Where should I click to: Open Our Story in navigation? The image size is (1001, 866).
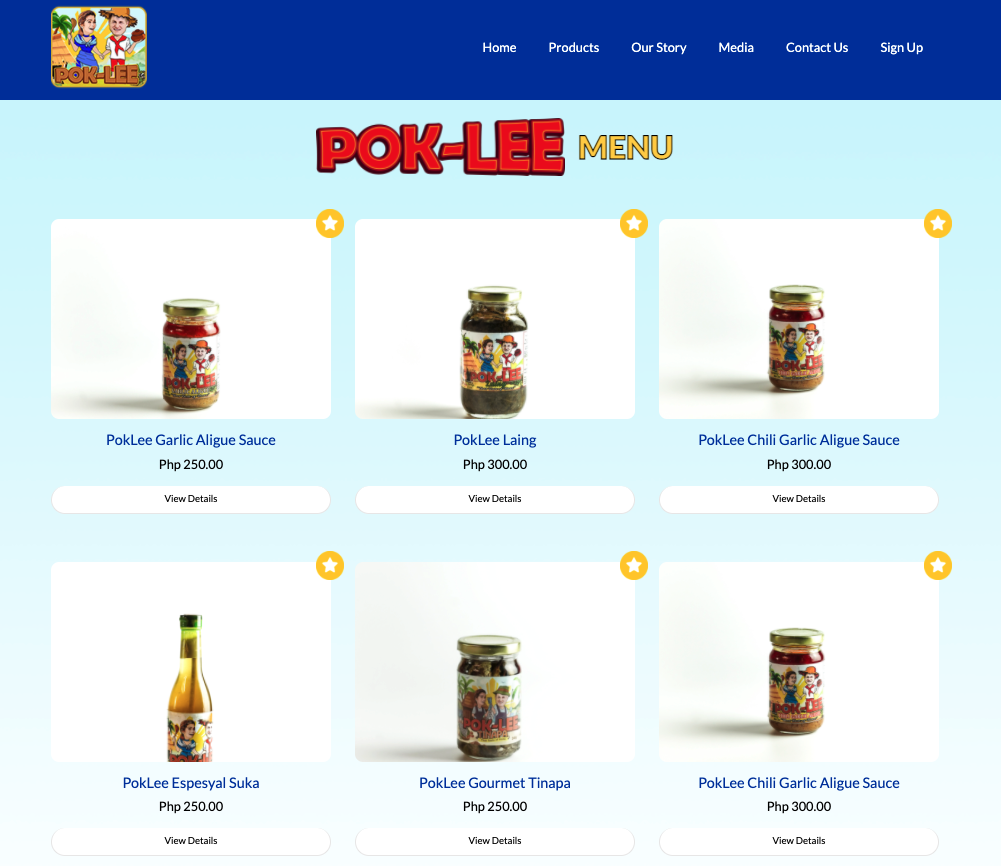(658, 47)
